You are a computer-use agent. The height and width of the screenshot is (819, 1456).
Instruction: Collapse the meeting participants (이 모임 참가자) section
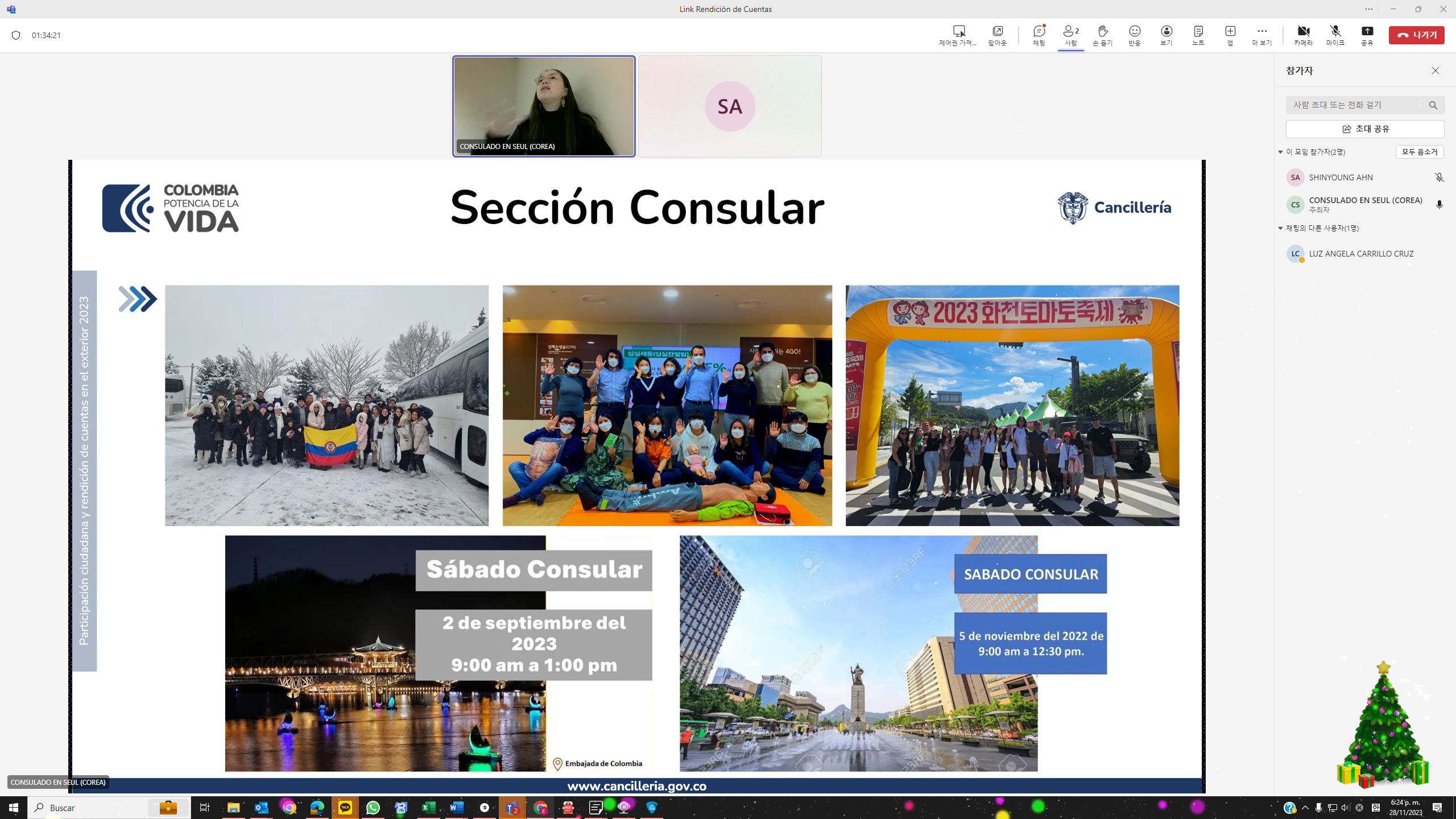point(1281,152)
